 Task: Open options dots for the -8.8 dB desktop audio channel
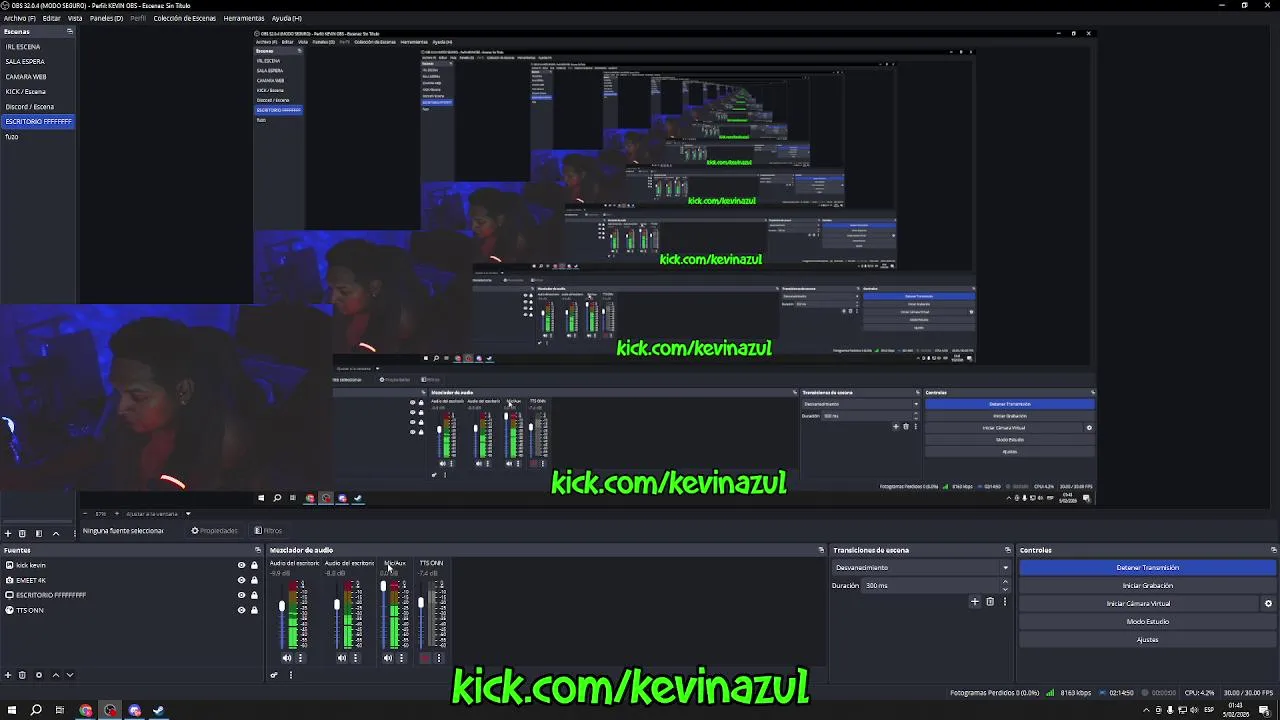pos(355,658)
